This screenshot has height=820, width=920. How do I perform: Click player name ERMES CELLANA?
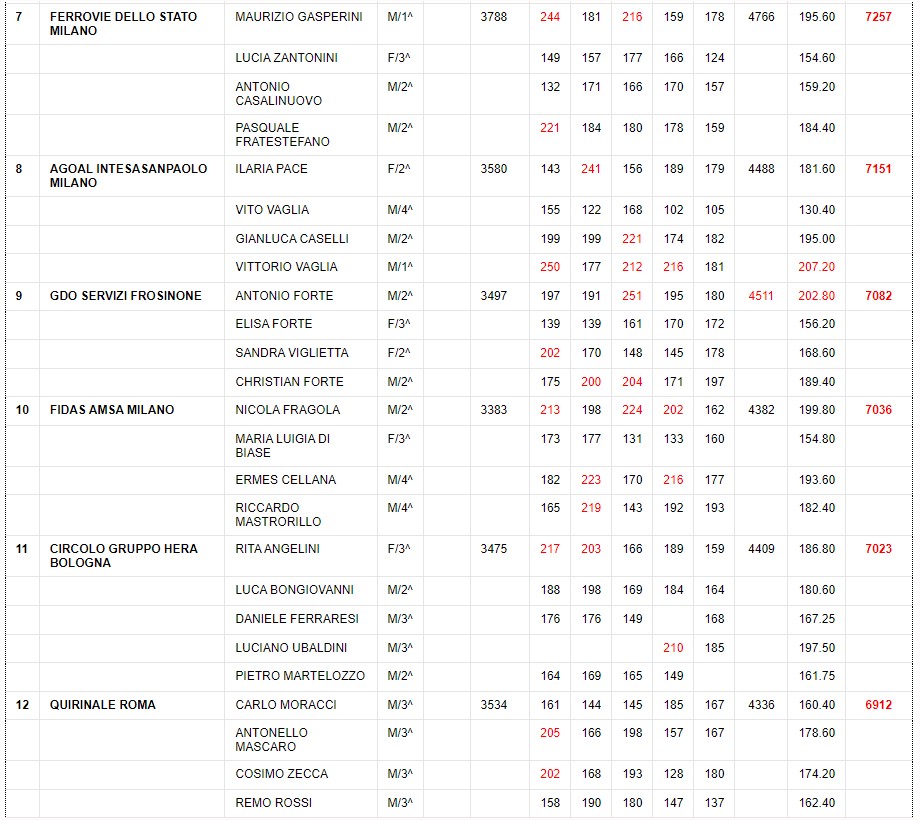click(x=285, y=480)
